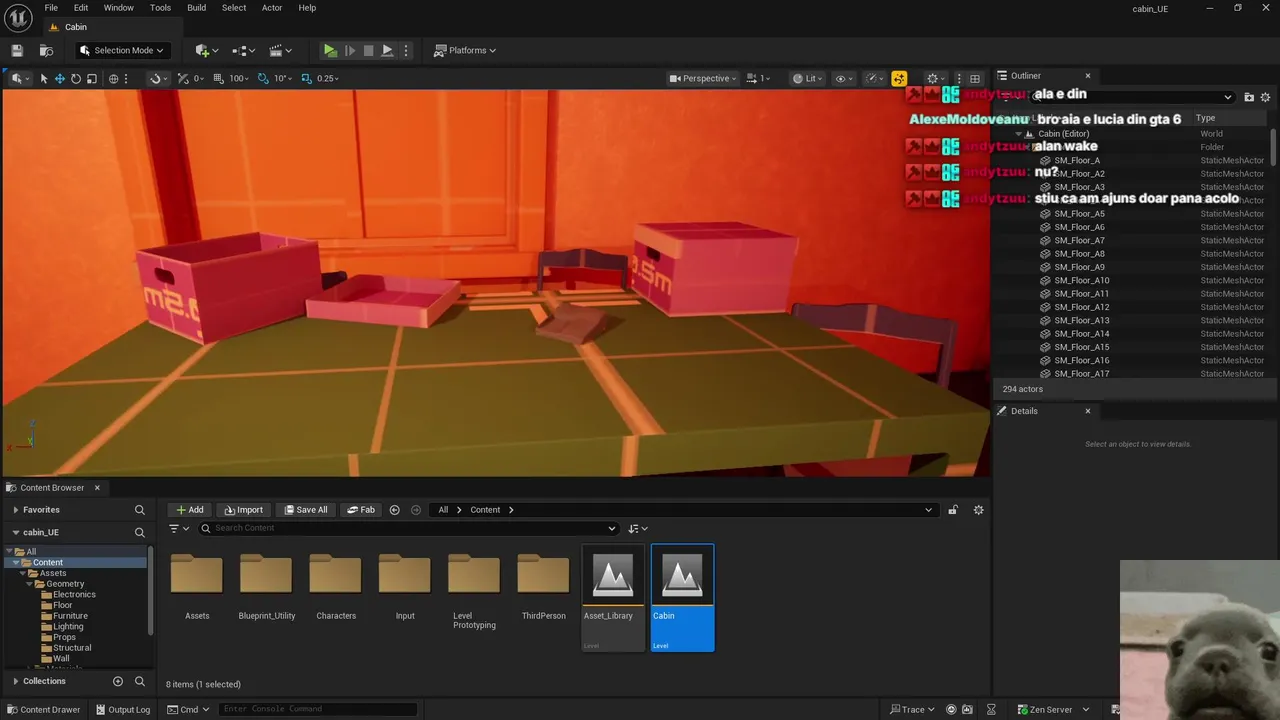Image resolution: width=1280 pixels, height=720 pixels.
Task: Toggle surface snapping in the viewport toolbar
Action: (x=155, y=78)
